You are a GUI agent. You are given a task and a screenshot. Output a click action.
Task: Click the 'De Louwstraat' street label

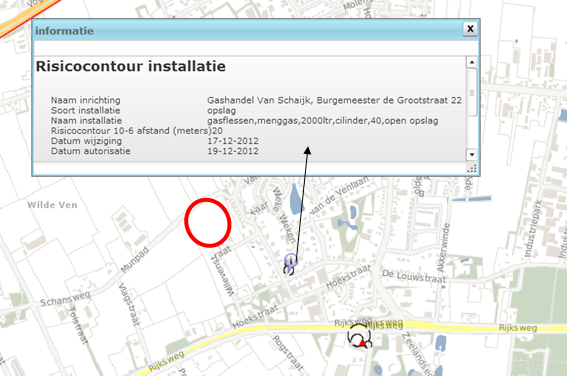pos(414,276)
